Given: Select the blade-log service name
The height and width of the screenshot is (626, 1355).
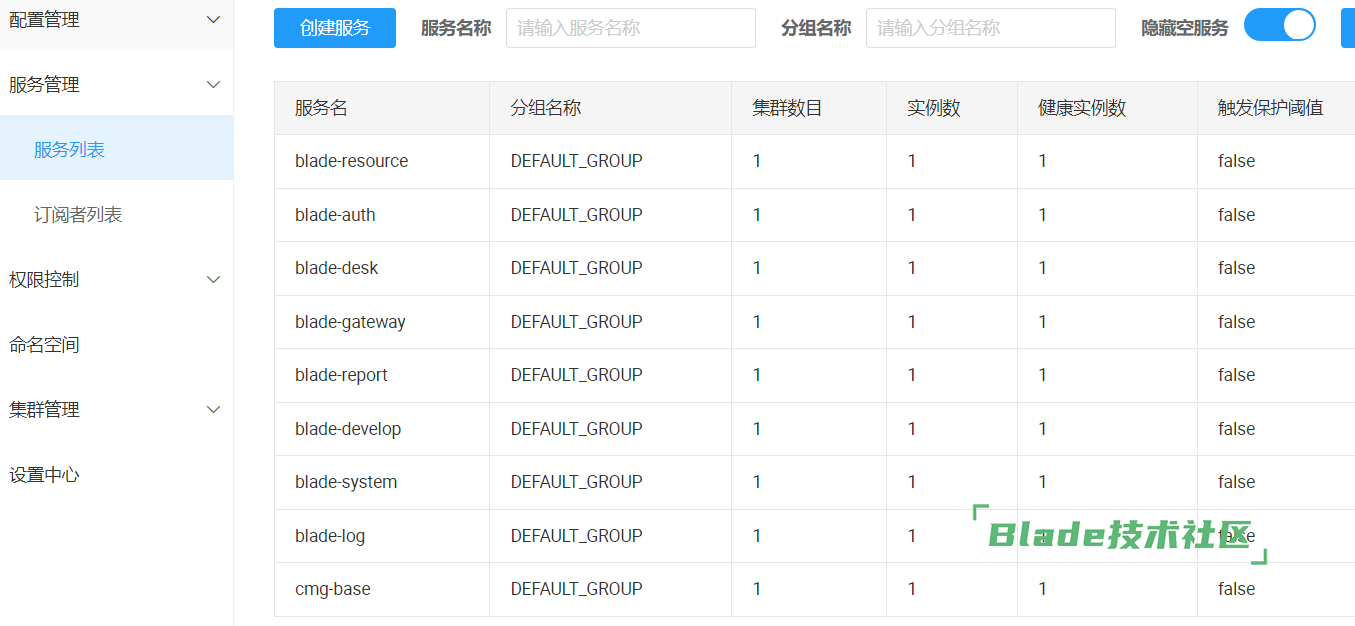Looking at the screenshot, I should point(330,536).
